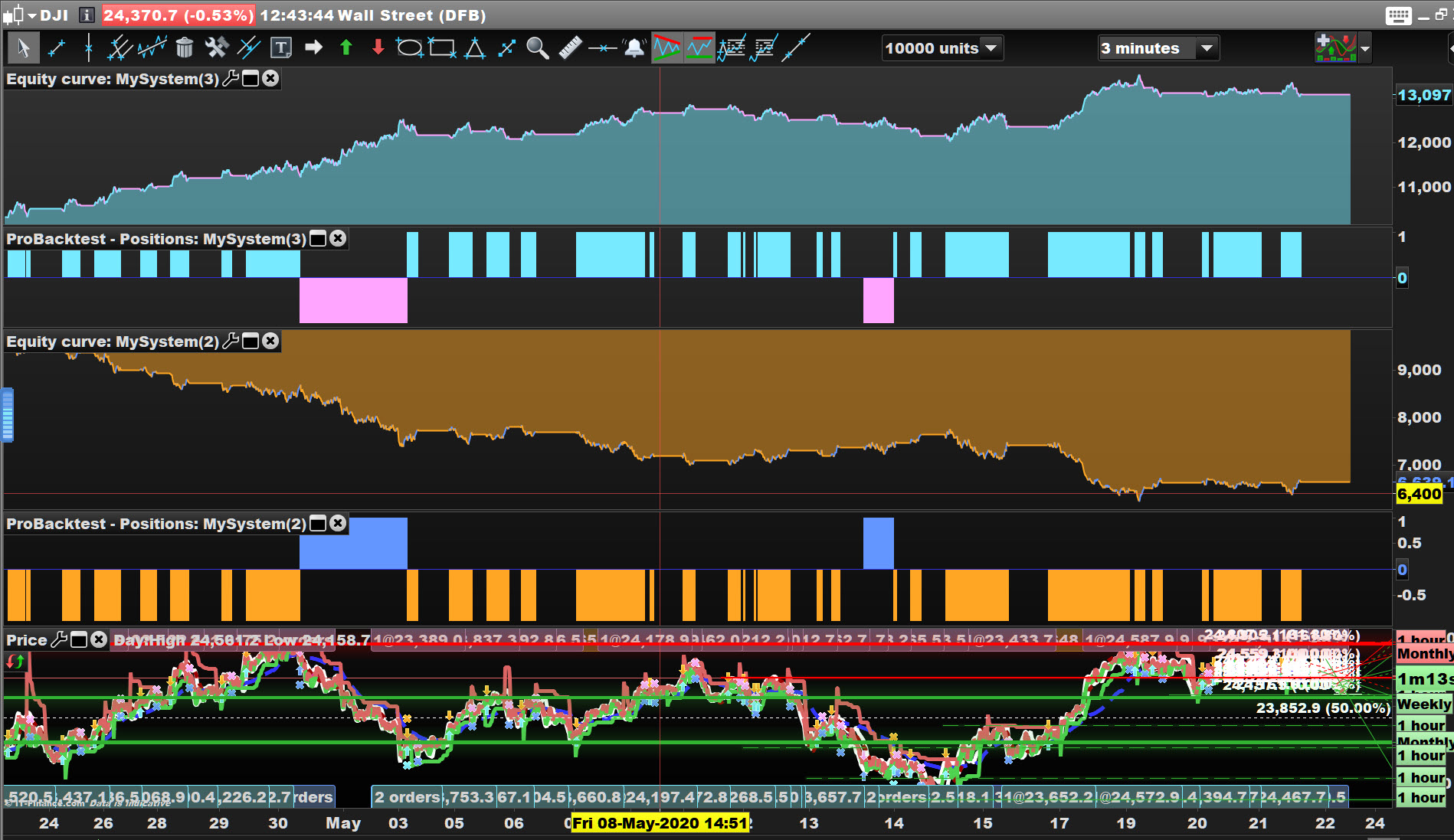Open the hammer and wrench settings tool

(217, 47)
